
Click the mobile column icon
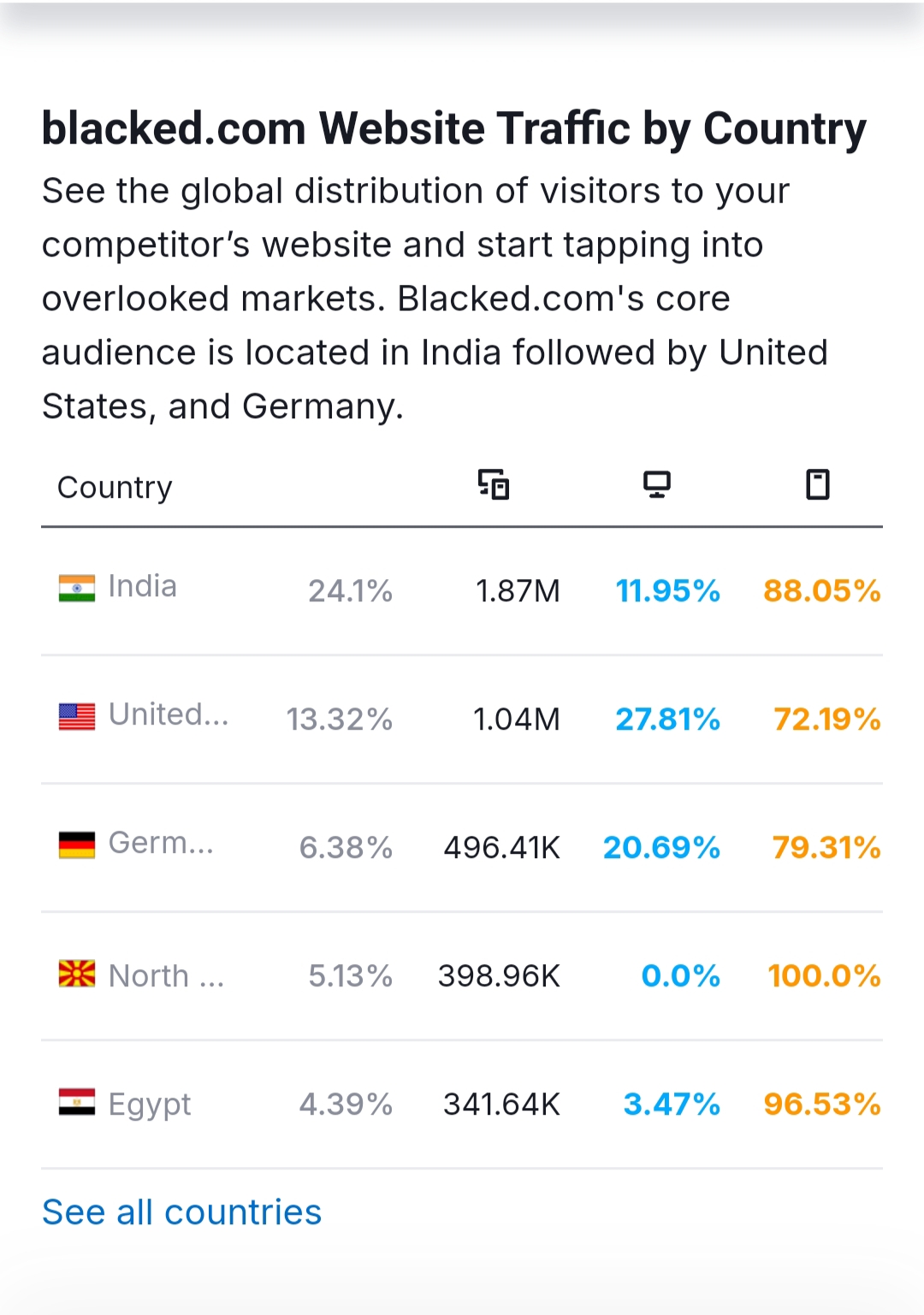818,484
